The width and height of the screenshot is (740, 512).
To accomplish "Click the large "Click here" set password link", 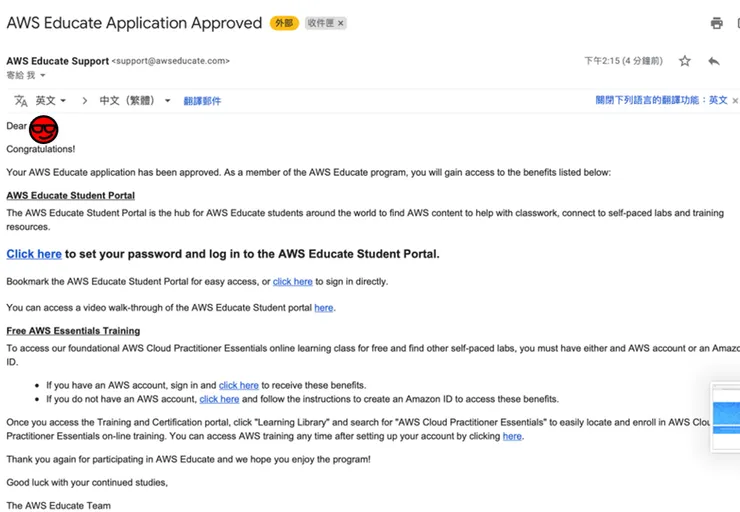I will pos(34,254).
